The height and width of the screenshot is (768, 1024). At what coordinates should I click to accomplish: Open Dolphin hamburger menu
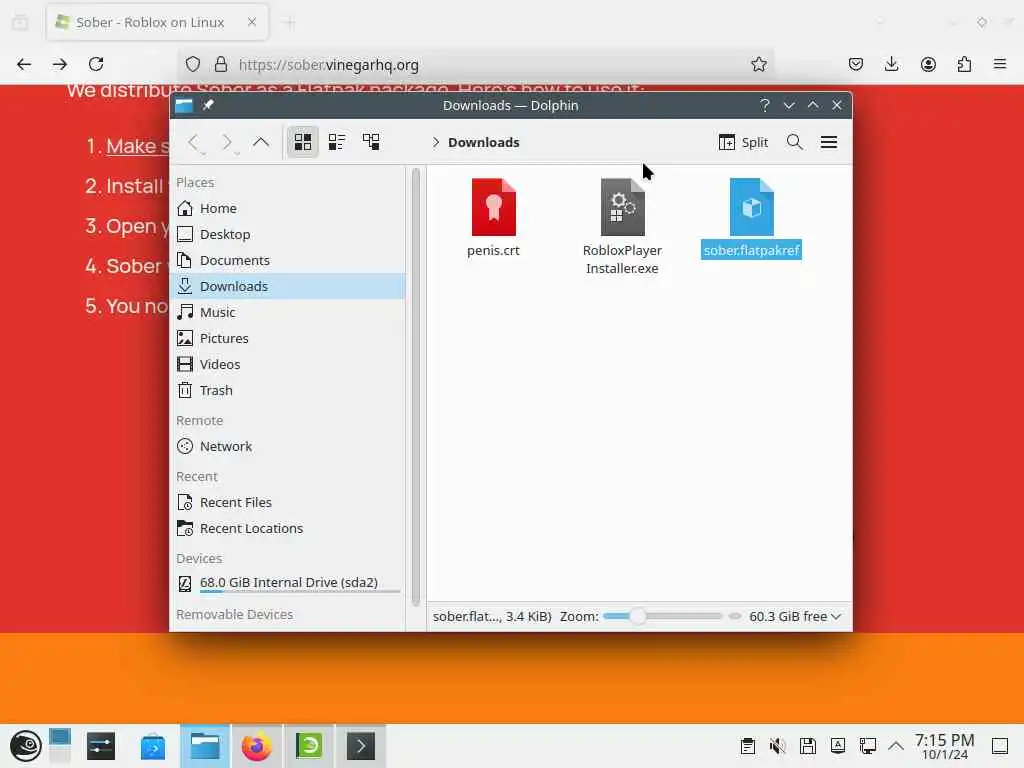(829, 142)
